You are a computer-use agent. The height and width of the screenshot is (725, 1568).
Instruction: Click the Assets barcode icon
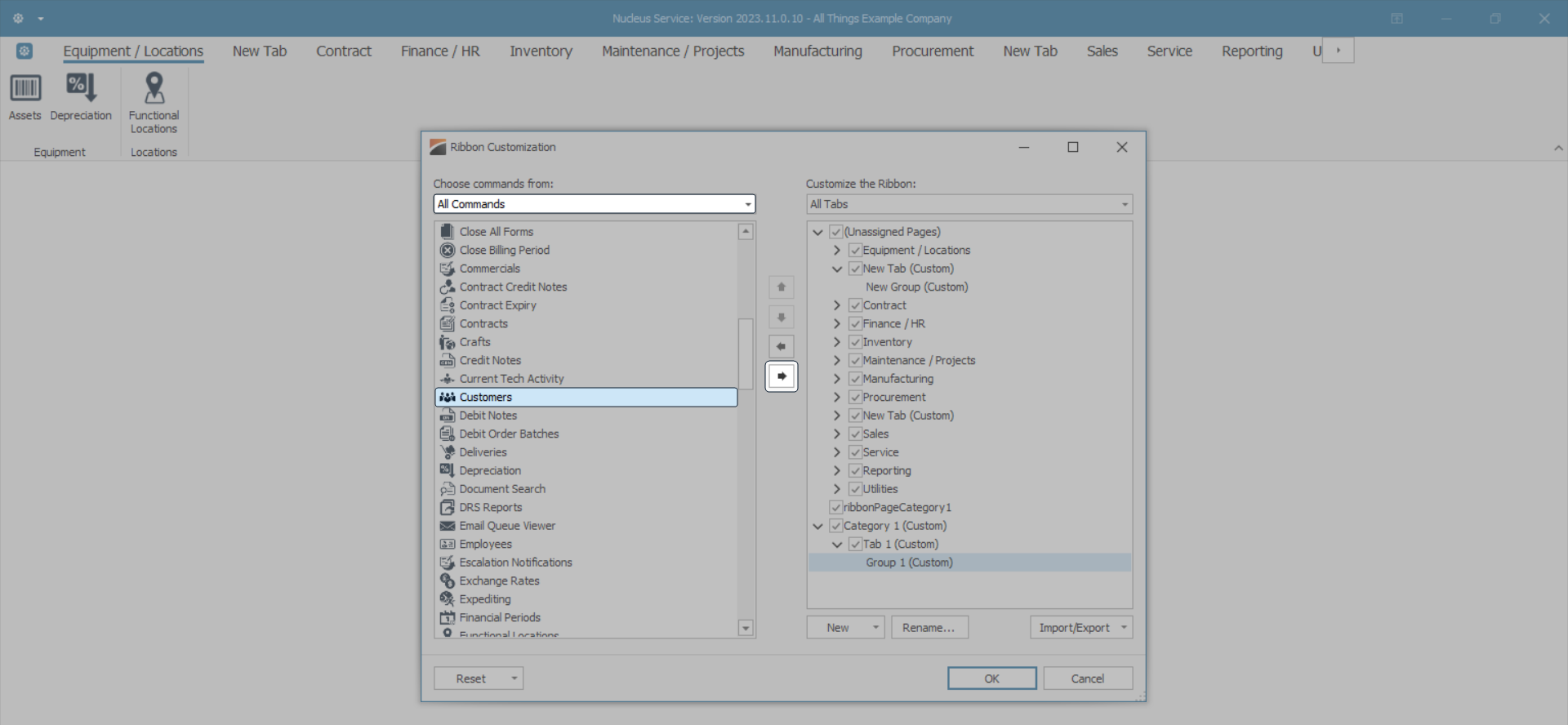point(25,88)
